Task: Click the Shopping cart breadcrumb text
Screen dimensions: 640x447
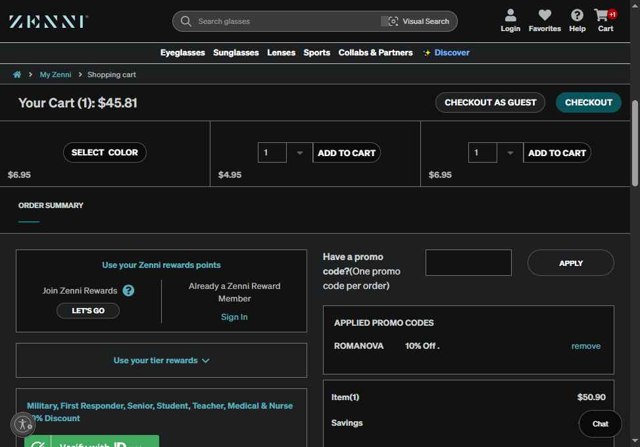Action: pyautogui.click(x=111, y=75)
